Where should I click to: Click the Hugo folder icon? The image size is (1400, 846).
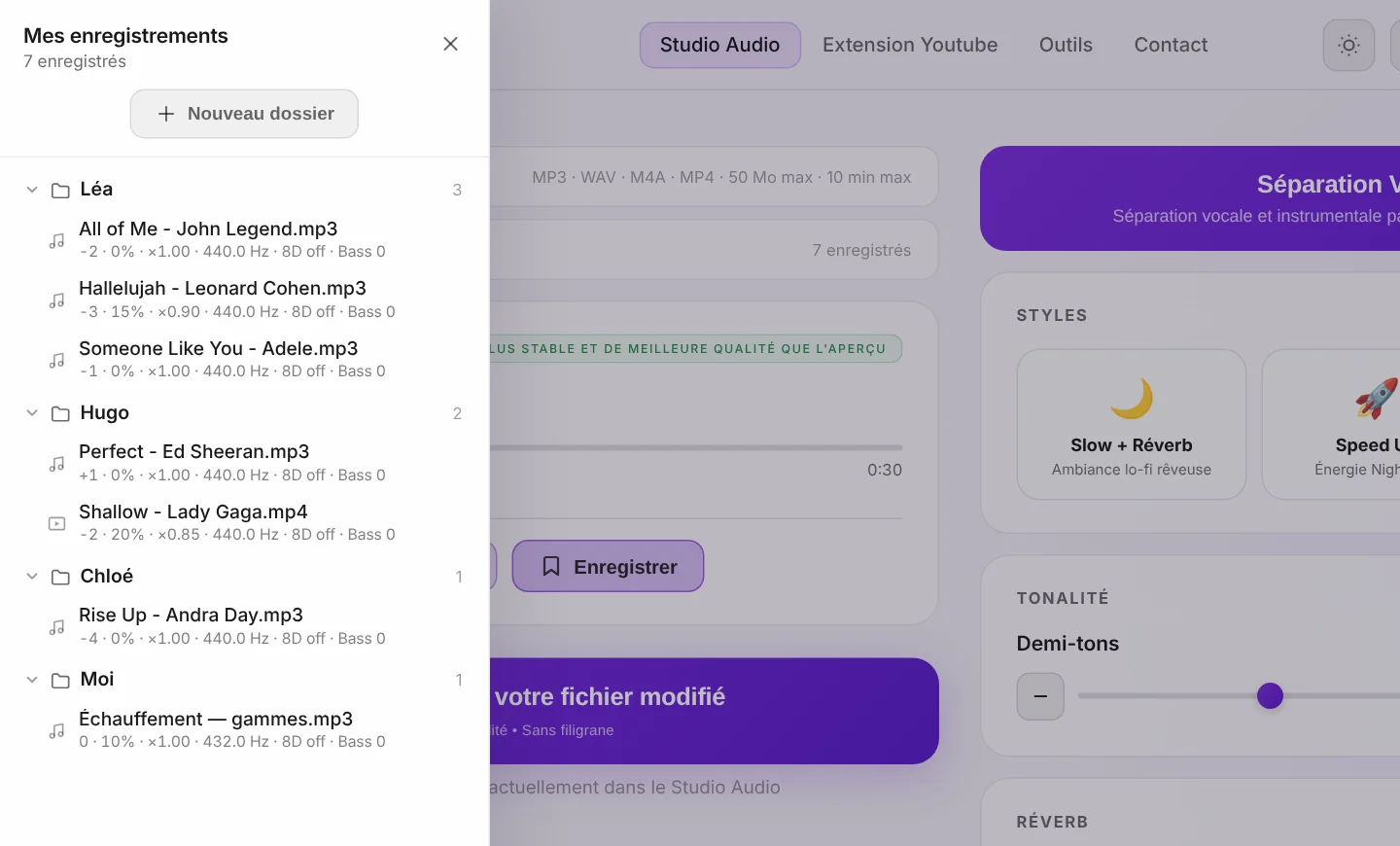tap(60, 414)
